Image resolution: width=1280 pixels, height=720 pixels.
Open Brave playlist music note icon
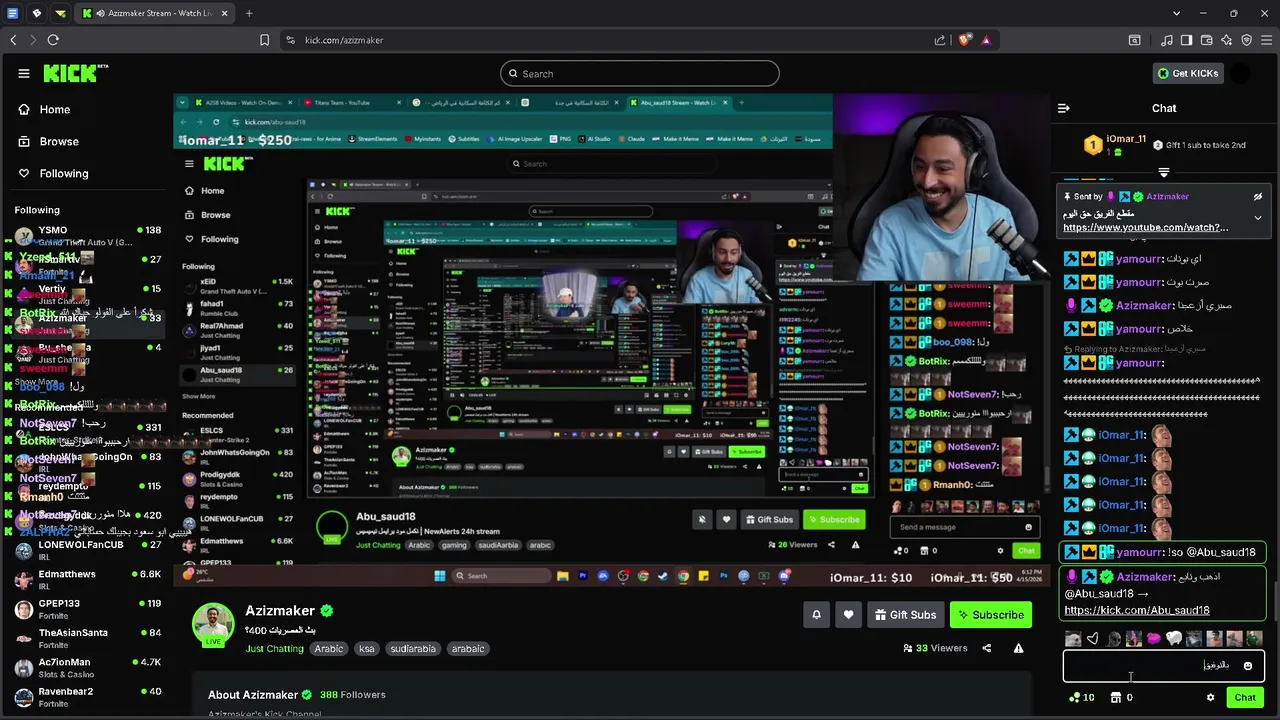pos(1167,40)
